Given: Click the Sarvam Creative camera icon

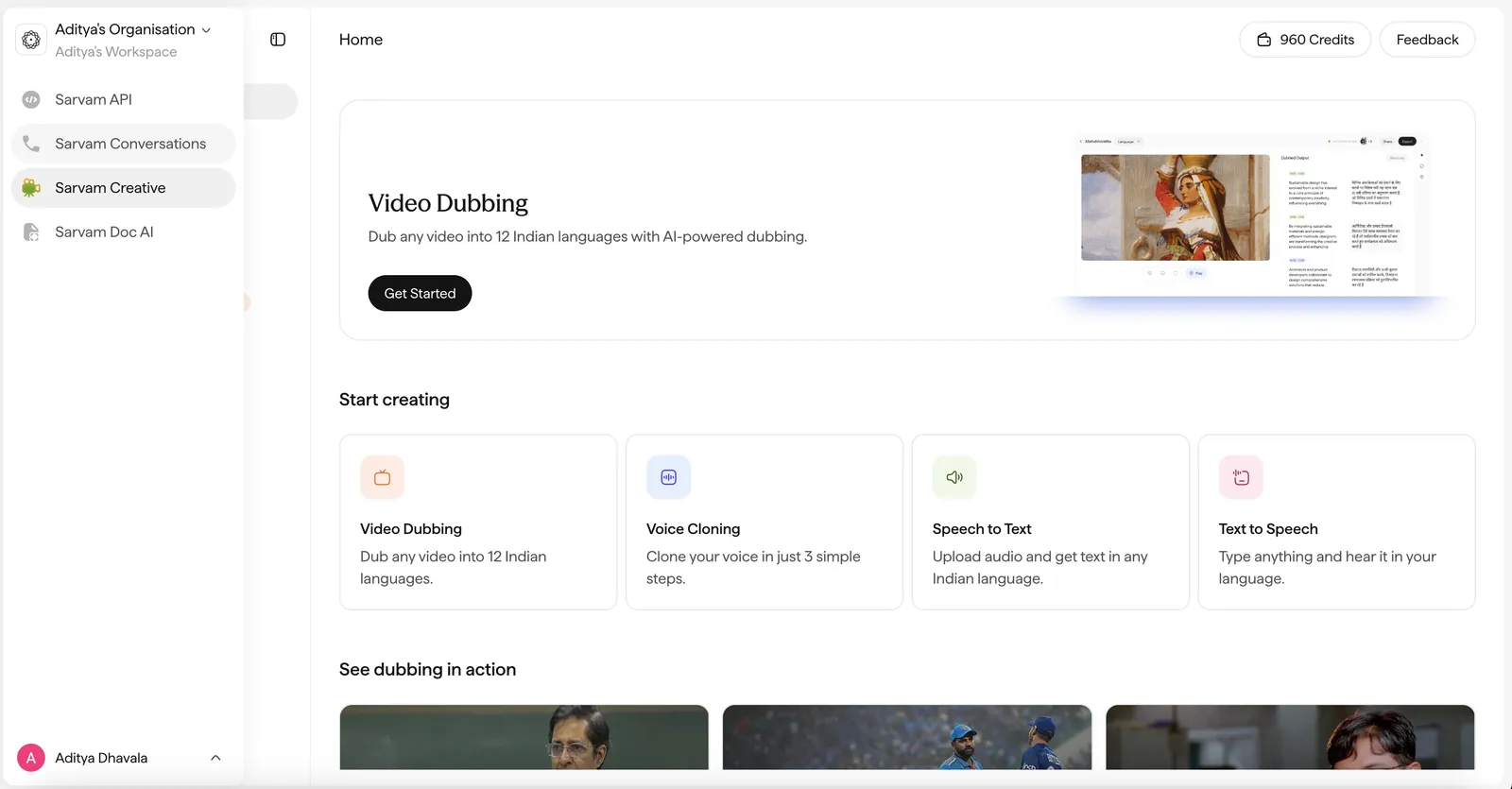Looking at the screenshot, I should [x=31, y=188].
